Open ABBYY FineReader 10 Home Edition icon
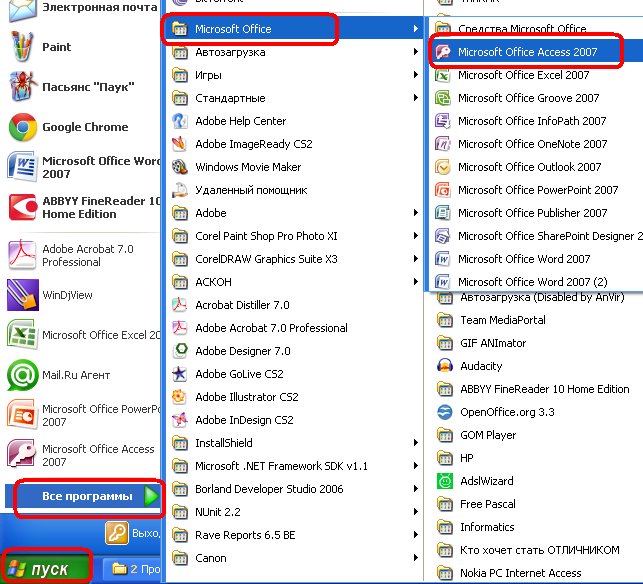 (x=23, y=207)
